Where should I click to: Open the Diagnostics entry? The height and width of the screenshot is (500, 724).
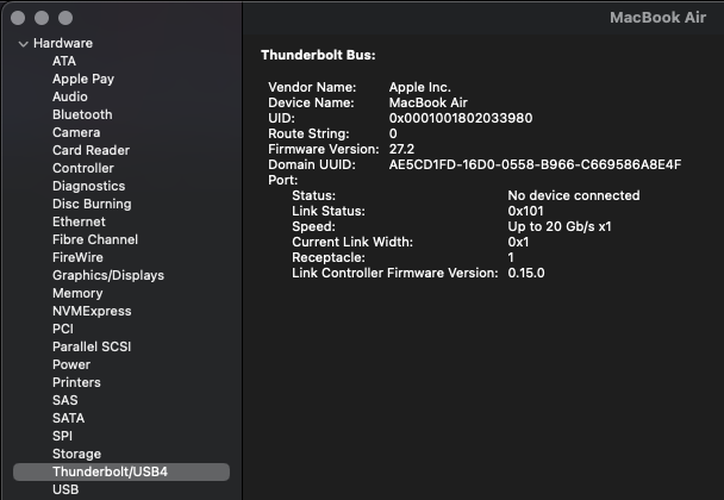pos(89,186)
